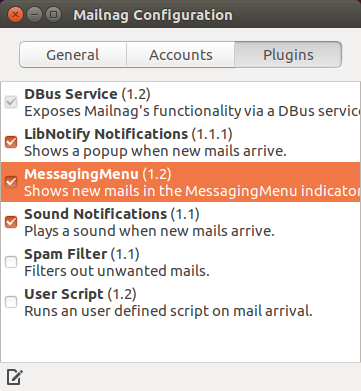The width and height of the screenshot is (361, 391).
Task: Select the User Script plugin row
Action: 181,302
